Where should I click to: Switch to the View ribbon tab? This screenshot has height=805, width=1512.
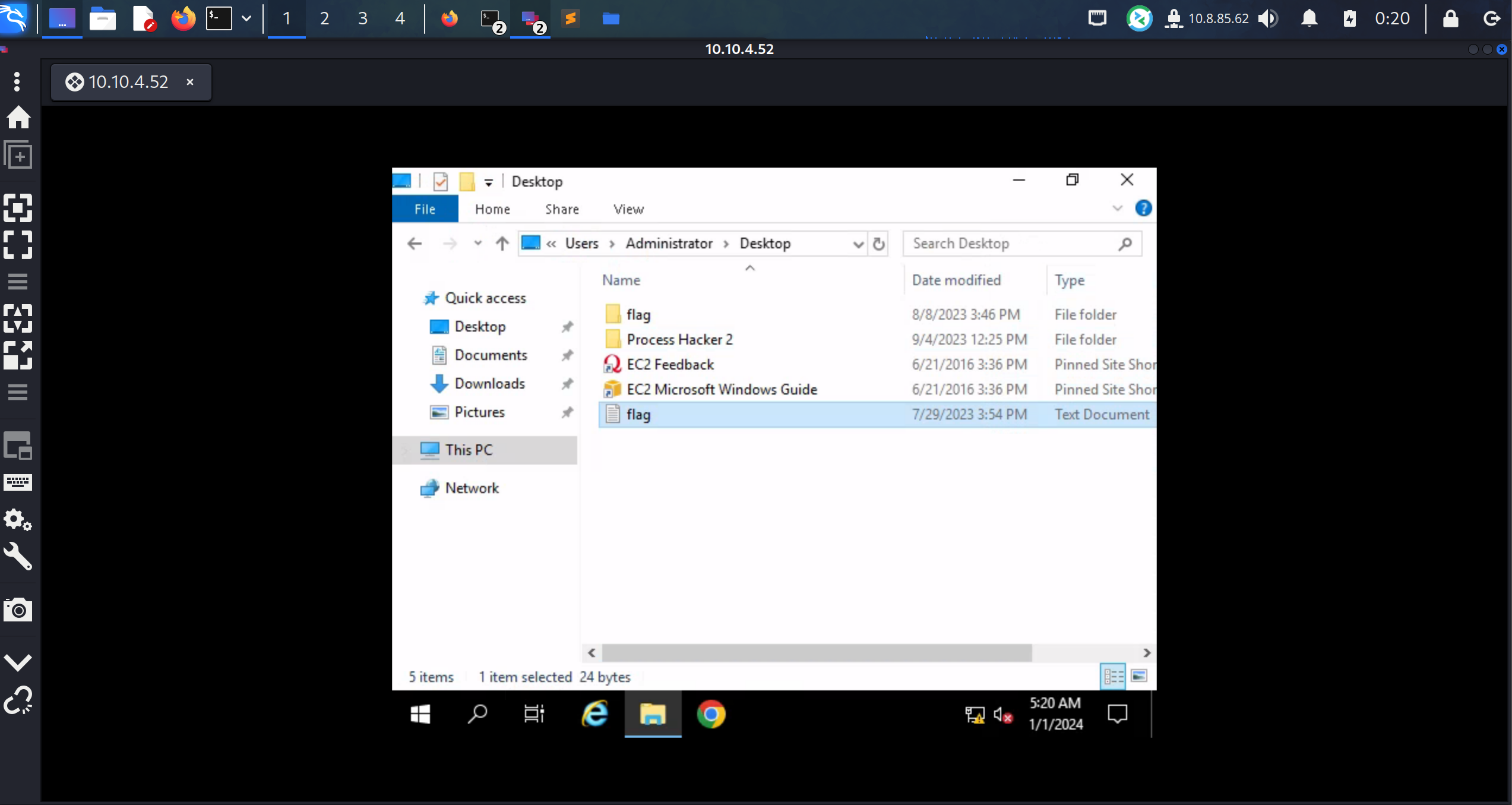point(628,209)
